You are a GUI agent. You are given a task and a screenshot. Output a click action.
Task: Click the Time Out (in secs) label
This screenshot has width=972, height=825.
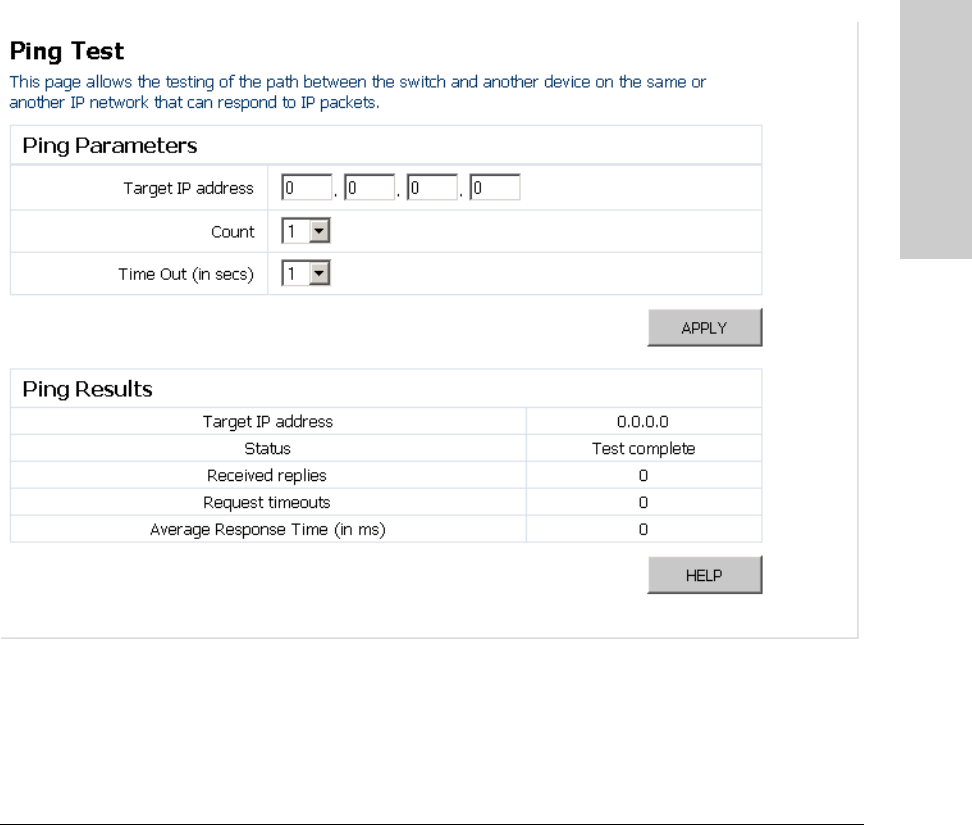[x=186, y=274]
